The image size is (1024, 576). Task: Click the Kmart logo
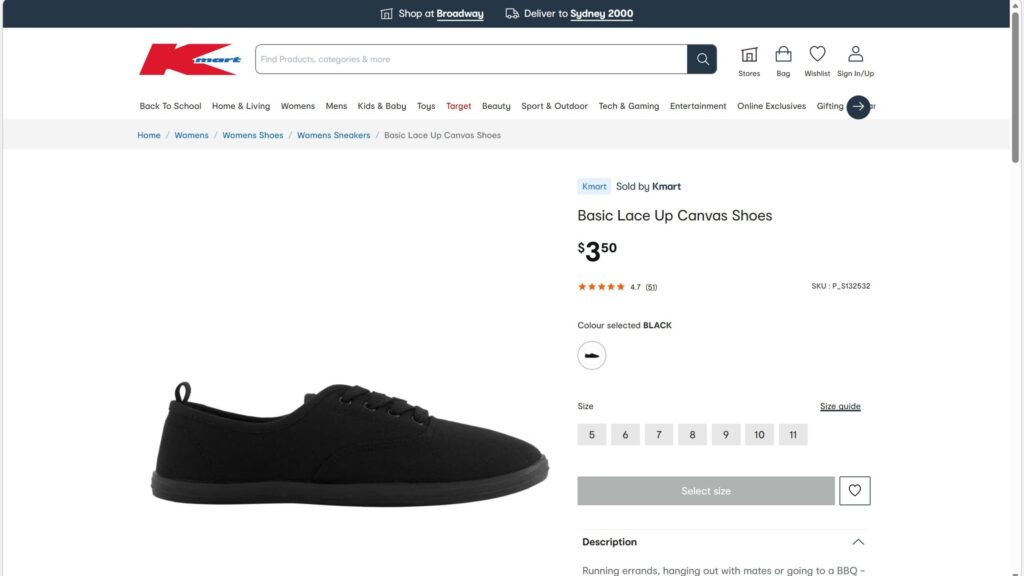[190, 59]
